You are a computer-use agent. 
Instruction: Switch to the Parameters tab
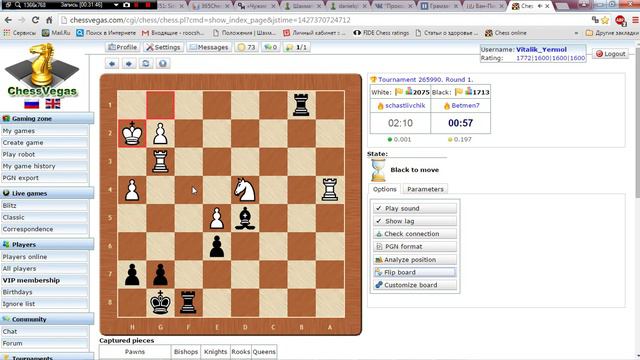click(x=425, y=189)
